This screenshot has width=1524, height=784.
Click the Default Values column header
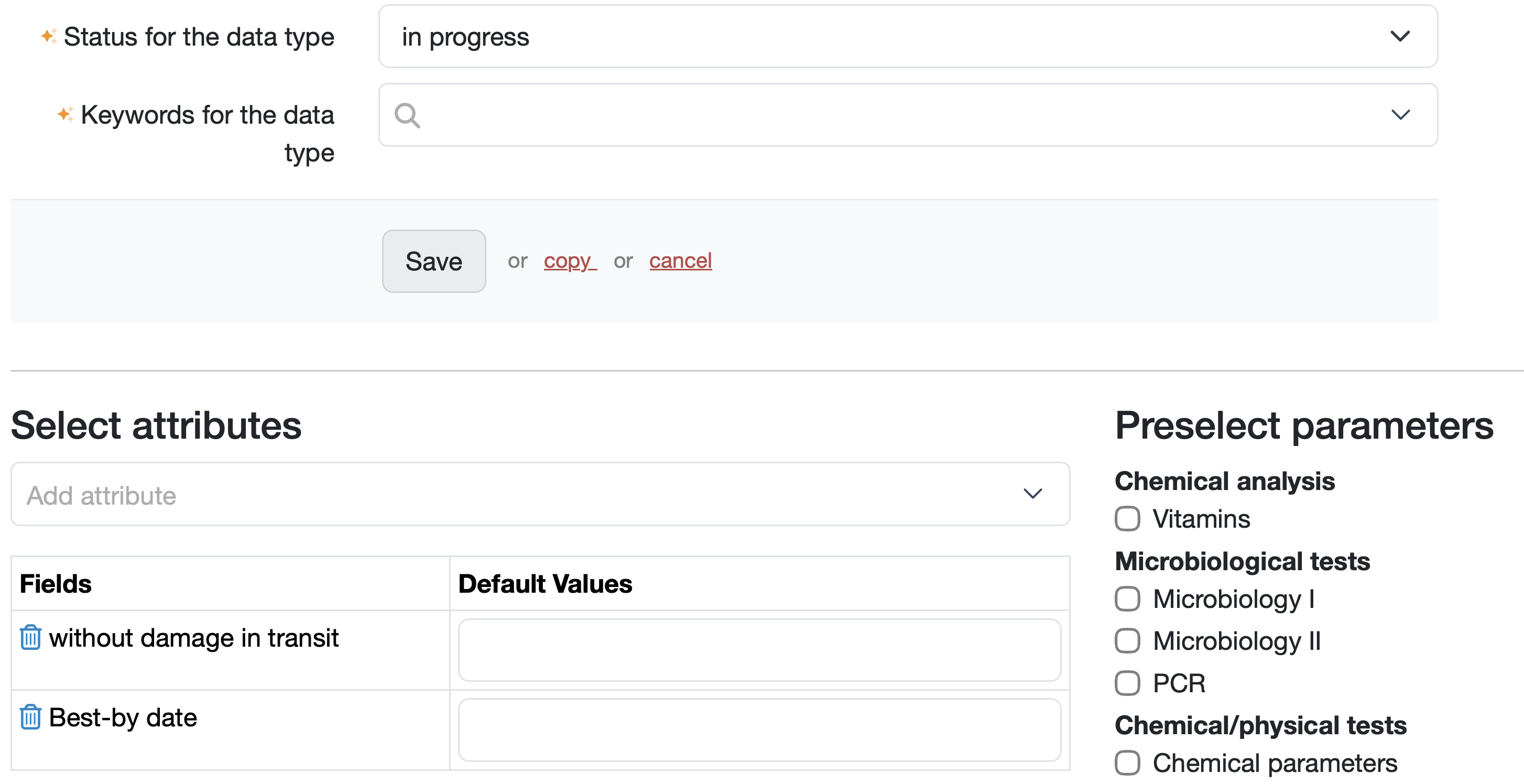pyautogui.click(x=545, y=584)
